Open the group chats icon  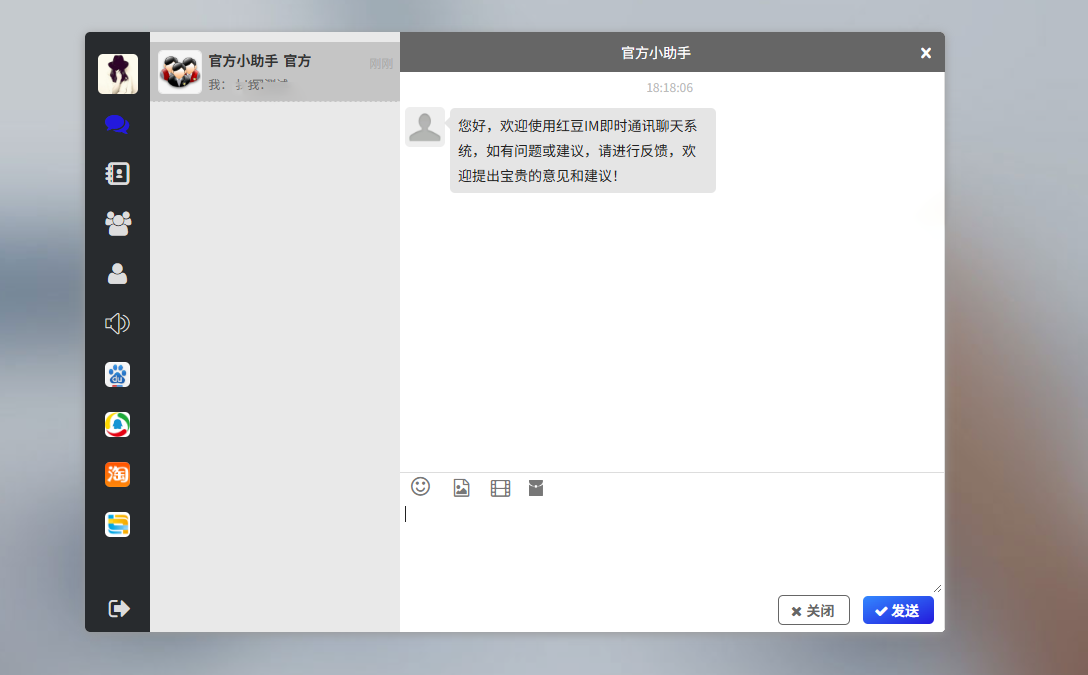pyautogui.click(x=117, y=223)
